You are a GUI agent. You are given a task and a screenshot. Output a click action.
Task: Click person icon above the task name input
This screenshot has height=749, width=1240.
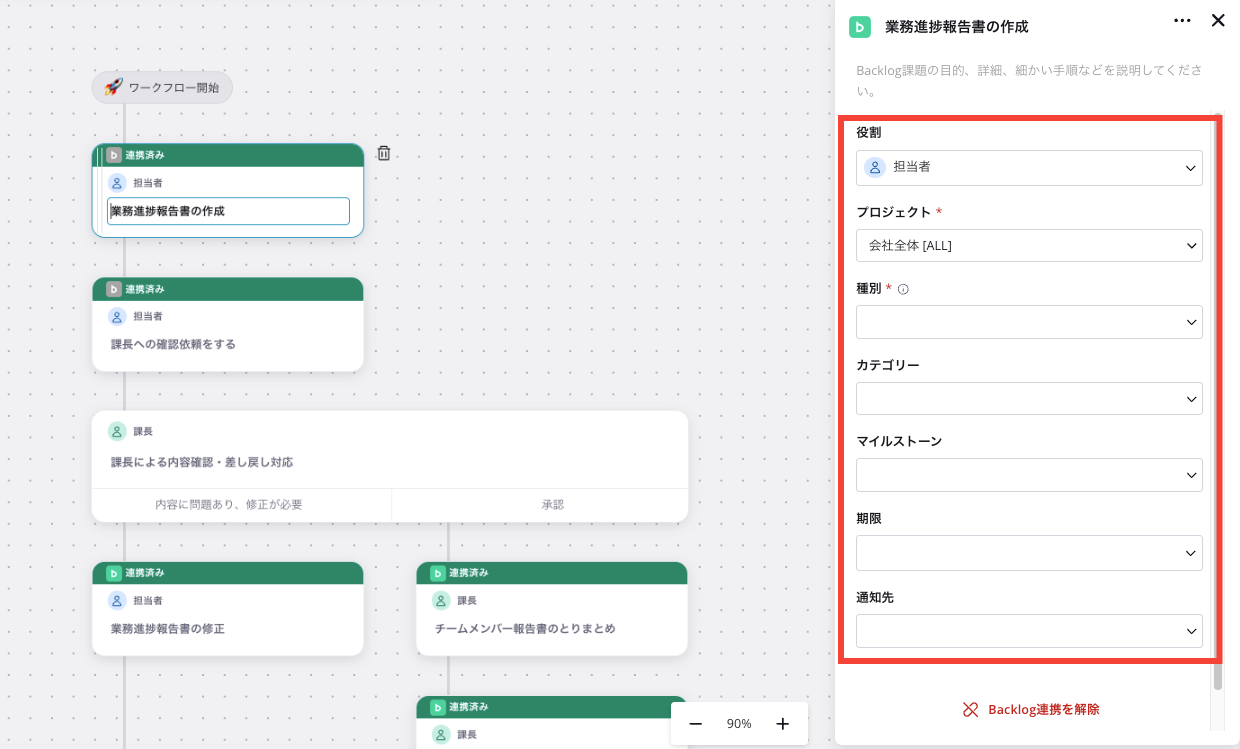[x=117, y=183]
